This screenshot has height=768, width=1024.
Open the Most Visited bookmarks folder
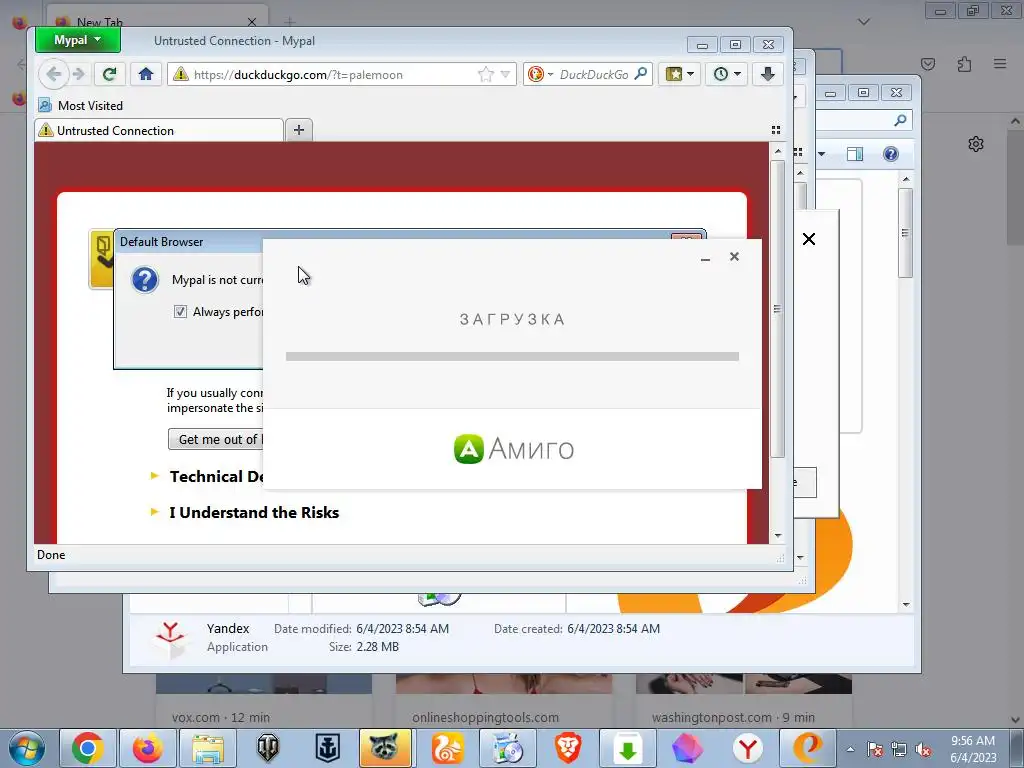click(x=80, y=105)
